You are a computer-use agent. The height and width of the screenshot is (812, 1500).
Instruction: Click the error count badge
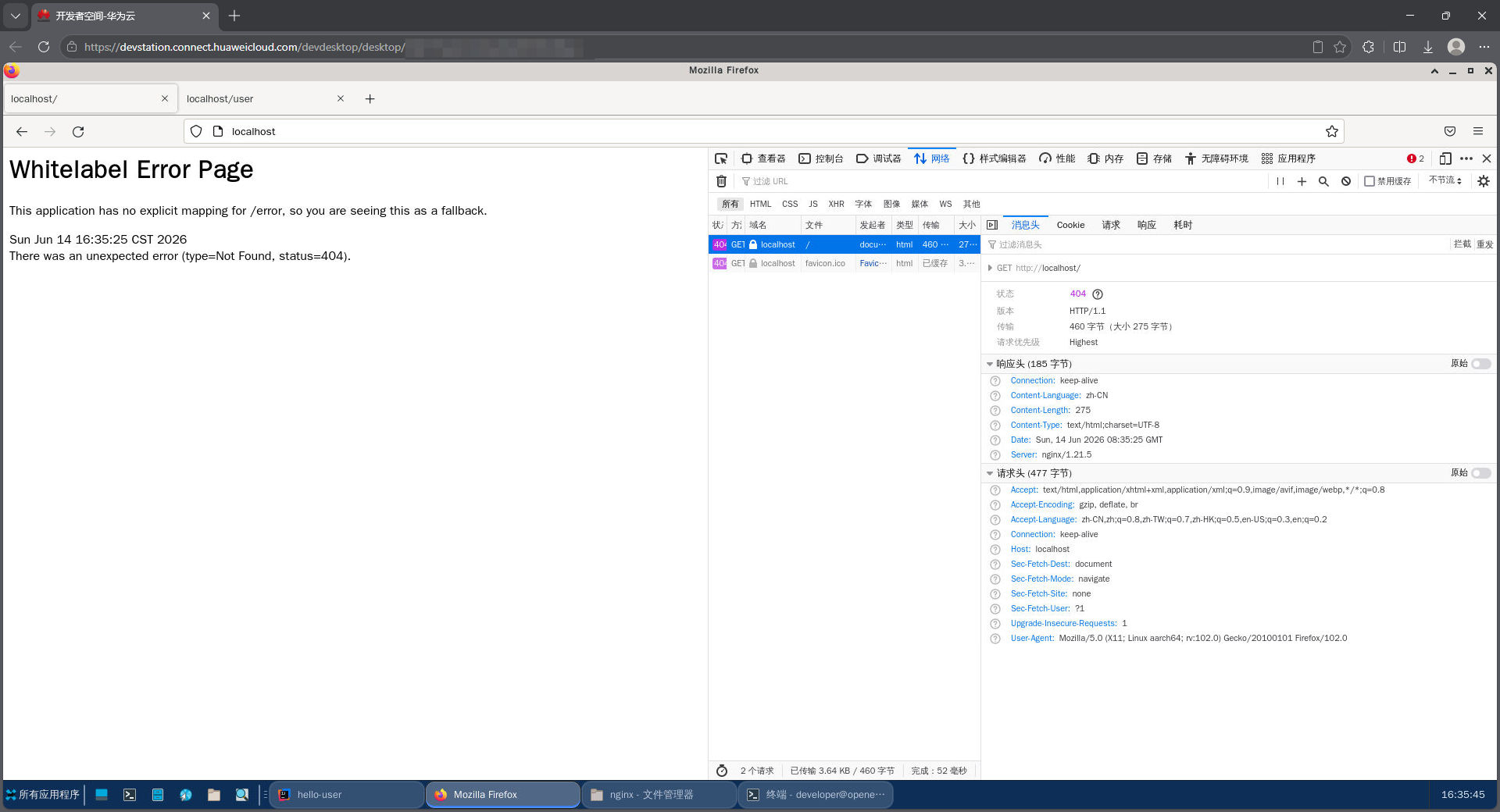[1415, 158]
